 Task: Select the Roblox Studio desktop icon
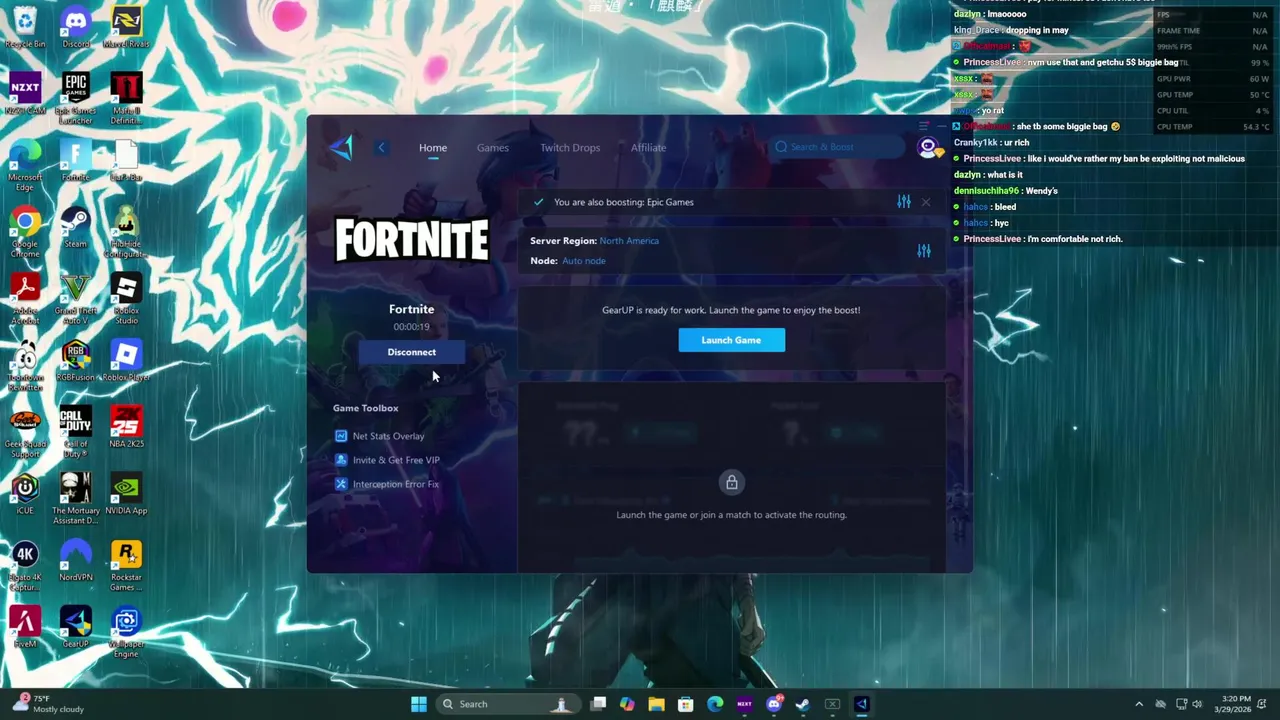(x=125, y=299)
